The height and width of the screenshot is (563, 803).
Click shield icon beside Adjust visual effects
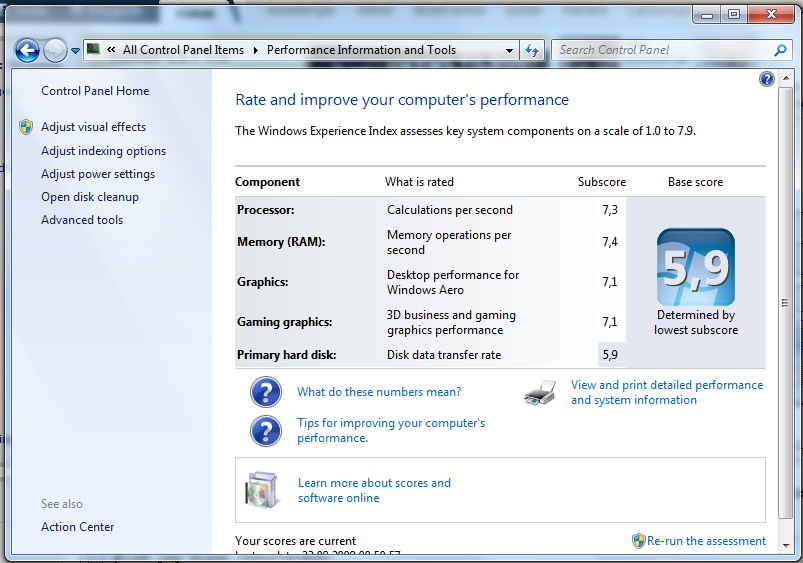(26, 127)
